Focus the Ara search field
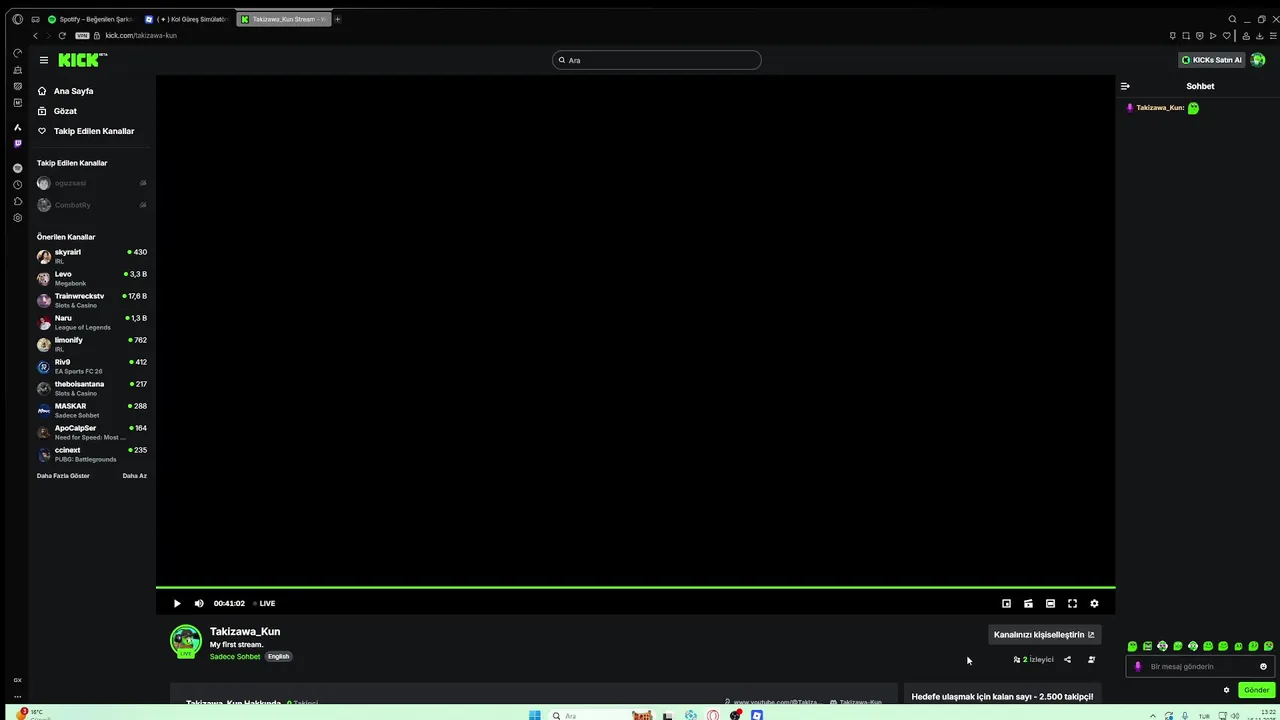The image size is (1280, 720). click(x=657, y=60)
